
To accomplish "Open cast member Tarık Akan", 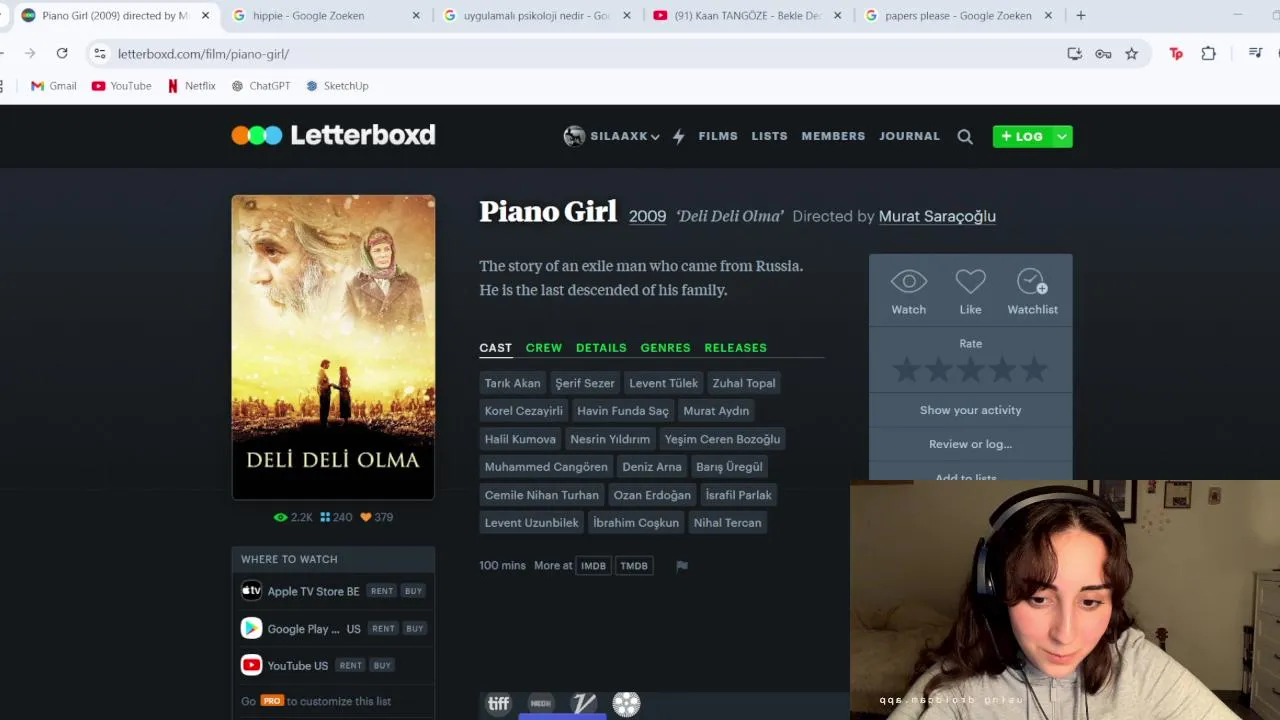I will click(x=512, y=383).
